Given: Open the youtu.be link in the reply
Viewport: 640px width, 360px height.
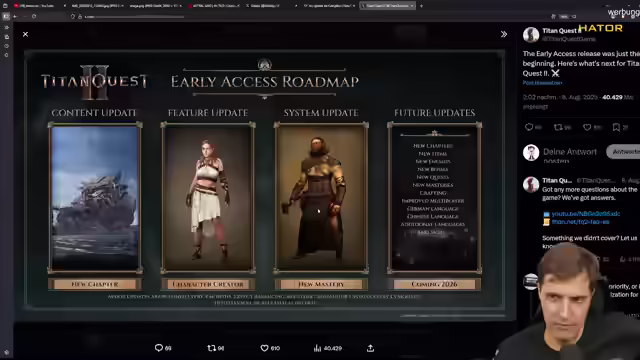Looking at the screenshot, I should pyautogui.click(x=585, y=213).
